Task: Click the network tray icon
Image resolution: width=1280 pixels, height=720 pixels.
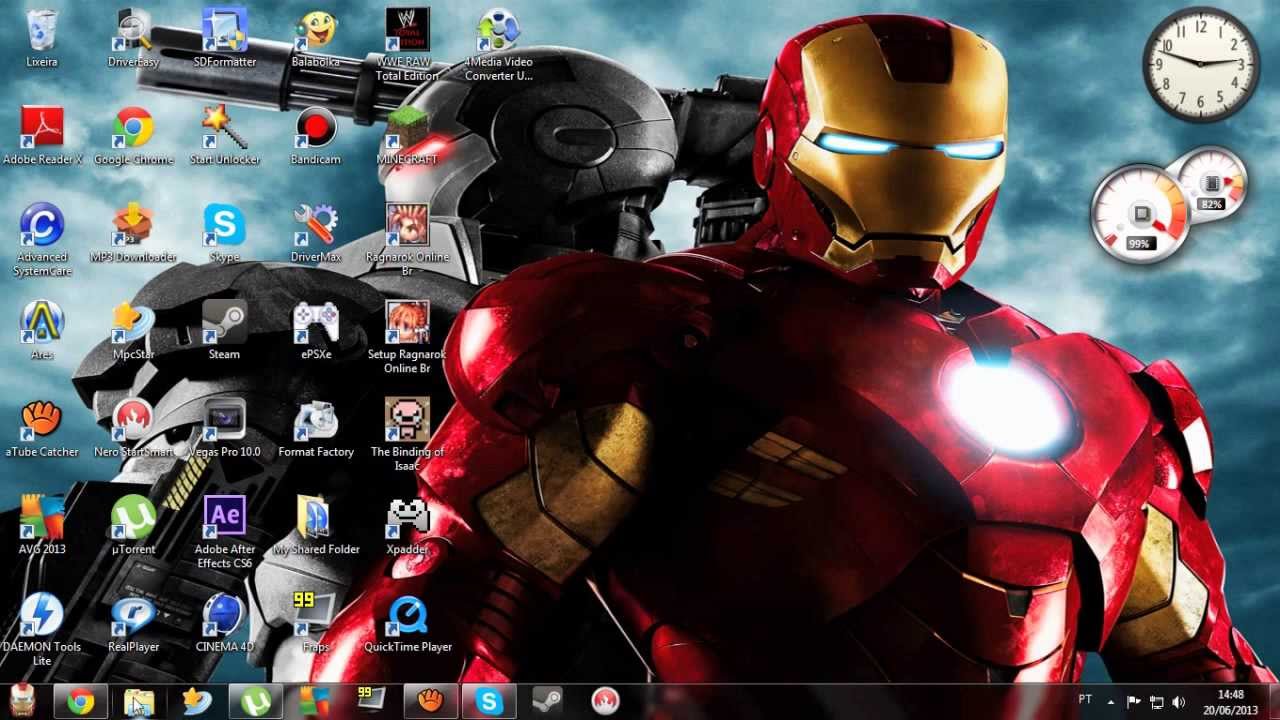Action: [1156, 701]
